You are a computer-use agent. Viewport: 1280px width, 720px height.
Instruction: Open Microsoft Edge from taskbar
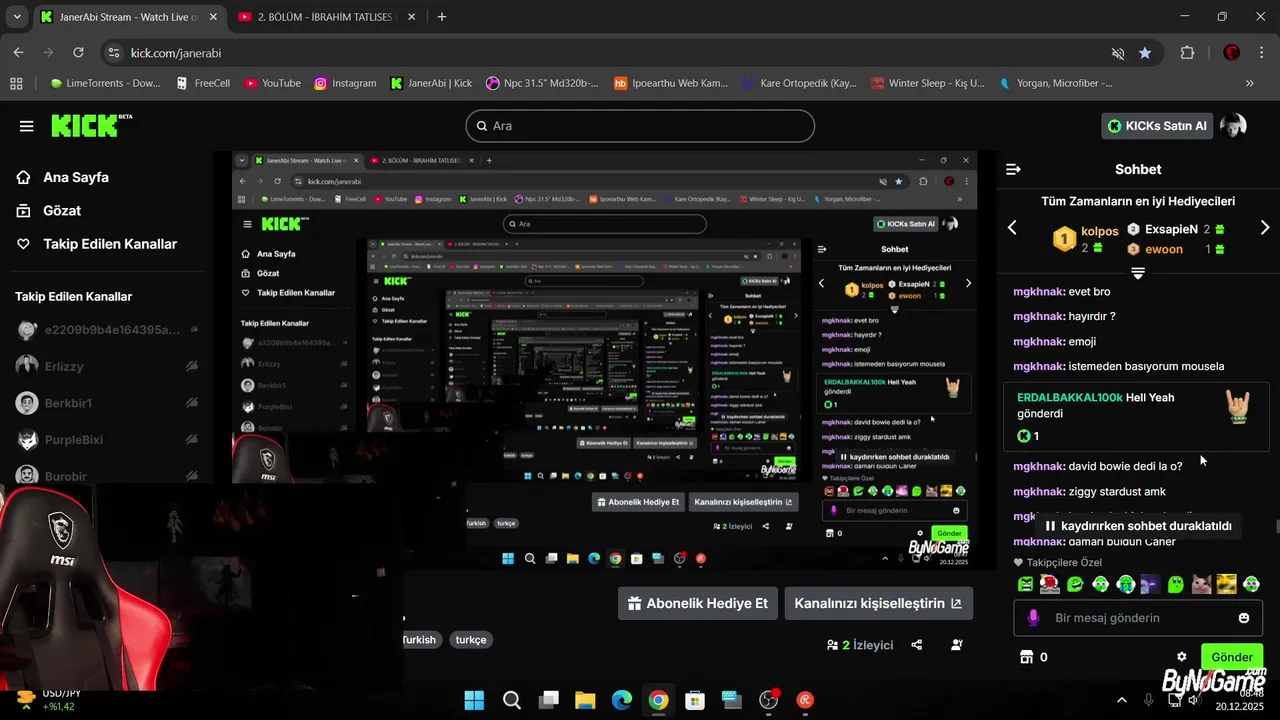[x=621, y=701]
